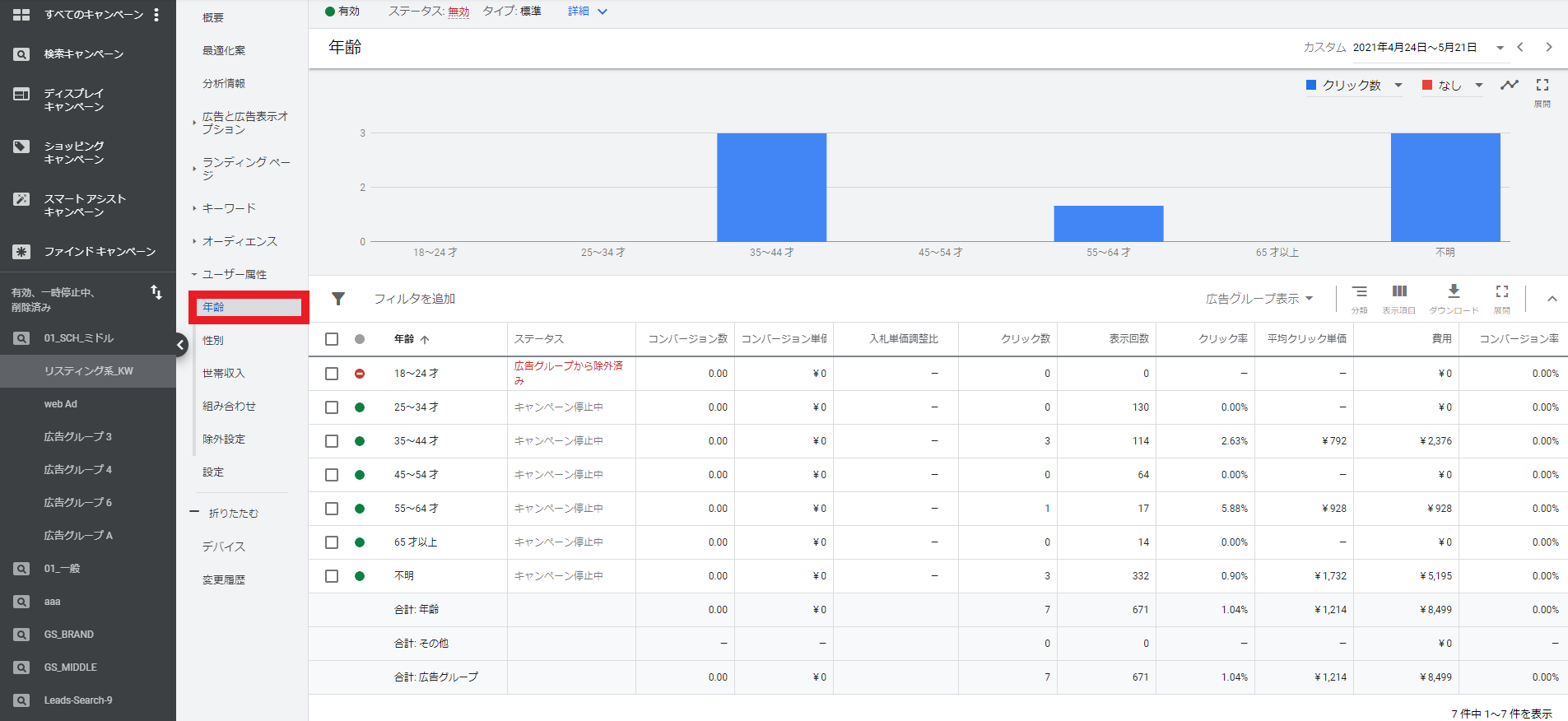Check the 25~34才 row checkbox
Image resolution: width=1568 pixels, height=721 pixels.
point(332,407)
